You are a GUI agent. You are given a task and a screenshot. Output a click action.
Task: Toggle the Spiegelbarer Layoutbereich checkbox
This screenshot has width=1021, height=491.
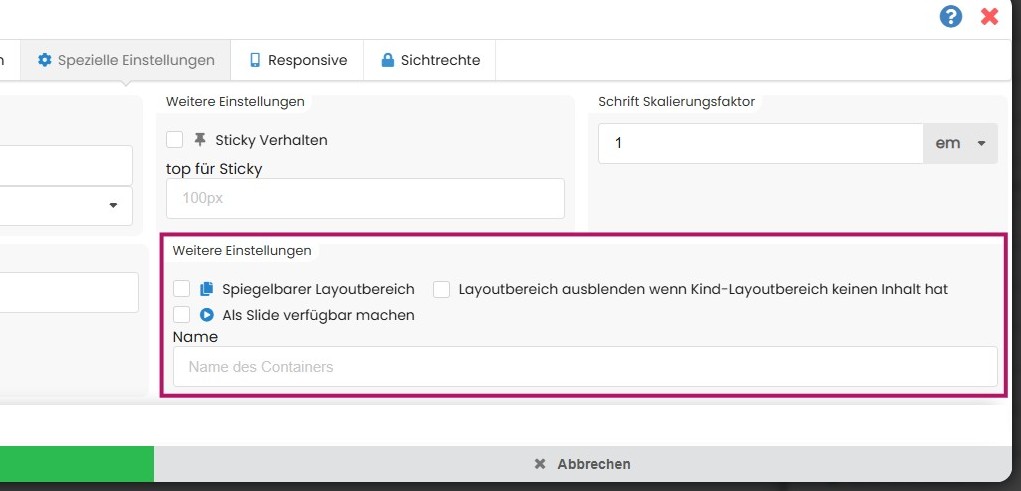point(182,289)
